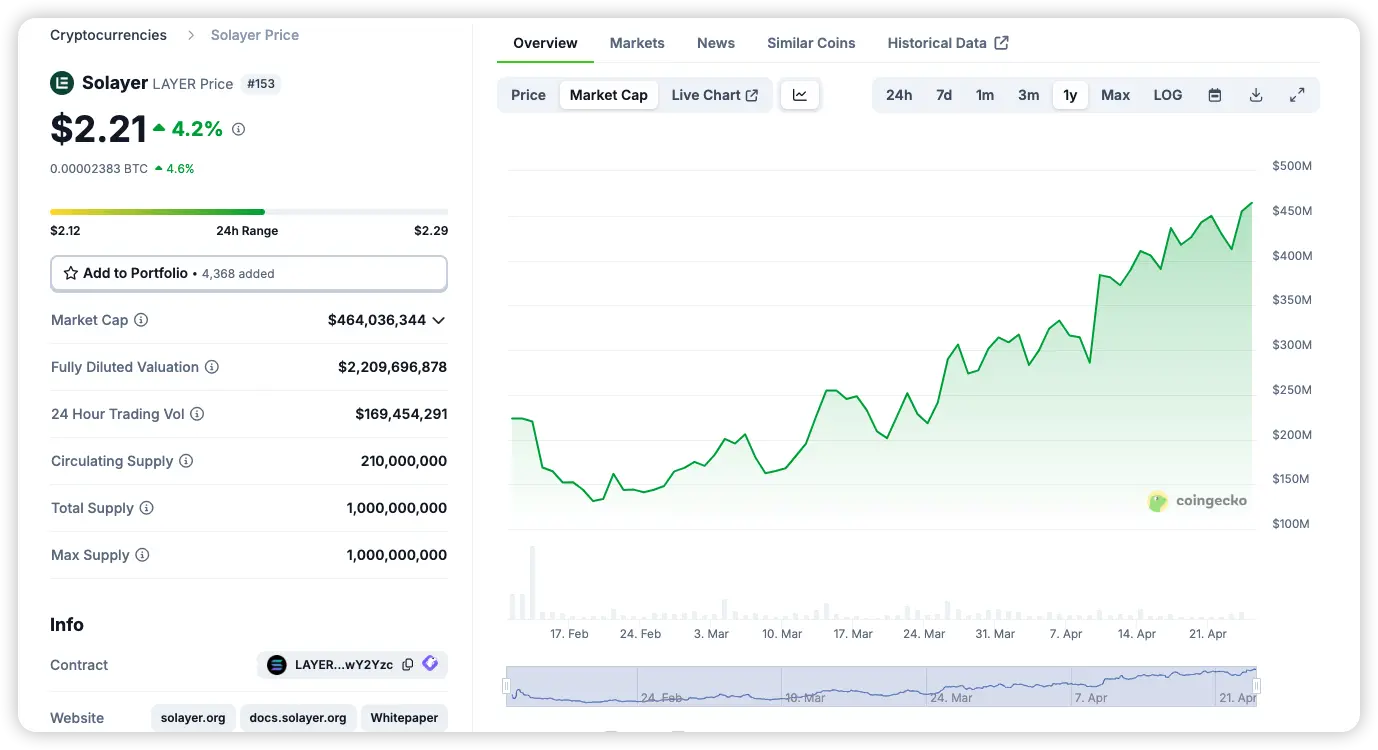The height and width of the screenshot is (750, 1378).
Task: Add LAYER via the Phantom wallet icon
Action: coord(430,664)
